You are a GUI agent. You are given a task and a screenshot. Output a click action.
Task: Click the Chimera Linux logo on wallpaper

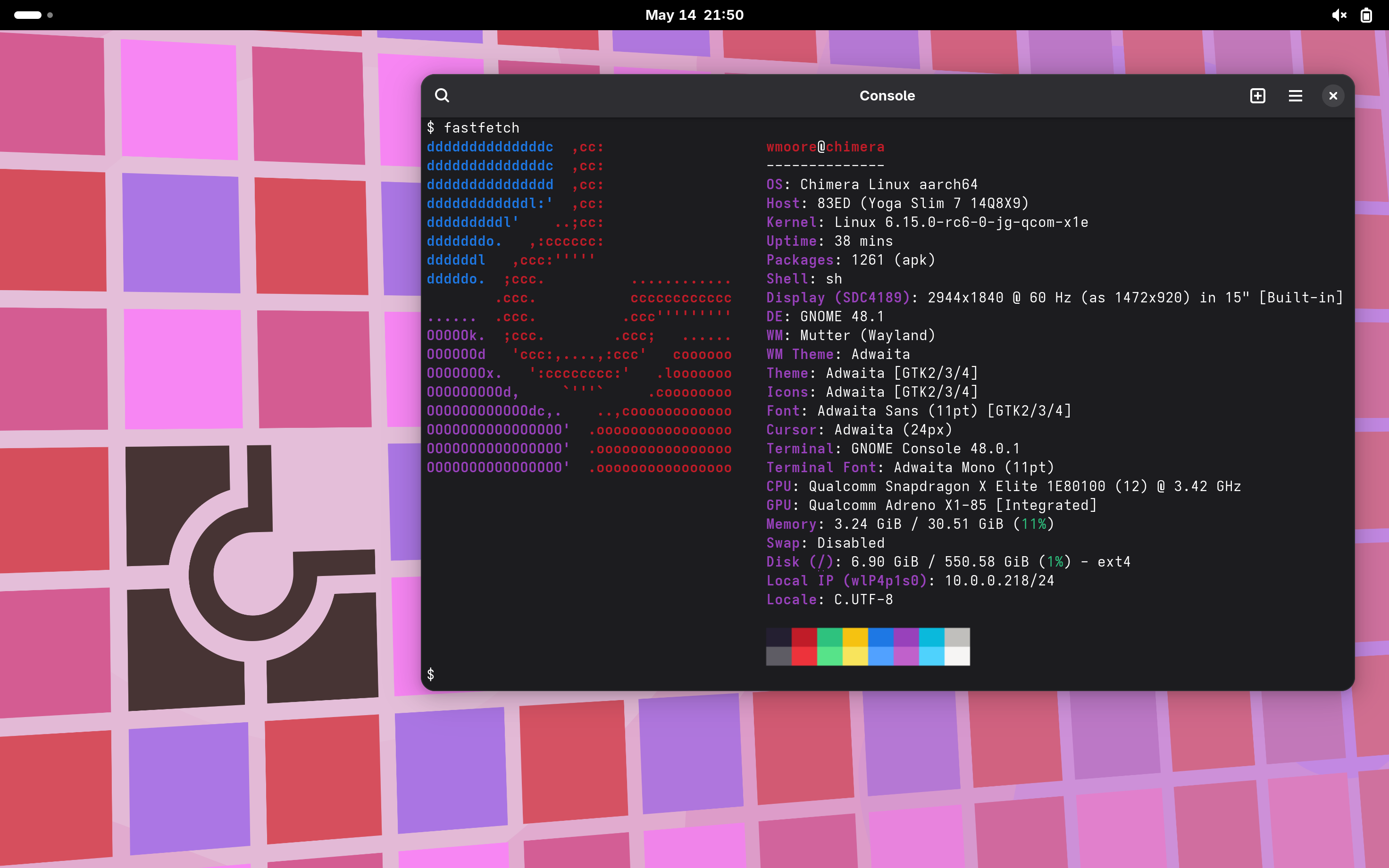[x=251, y=577]
